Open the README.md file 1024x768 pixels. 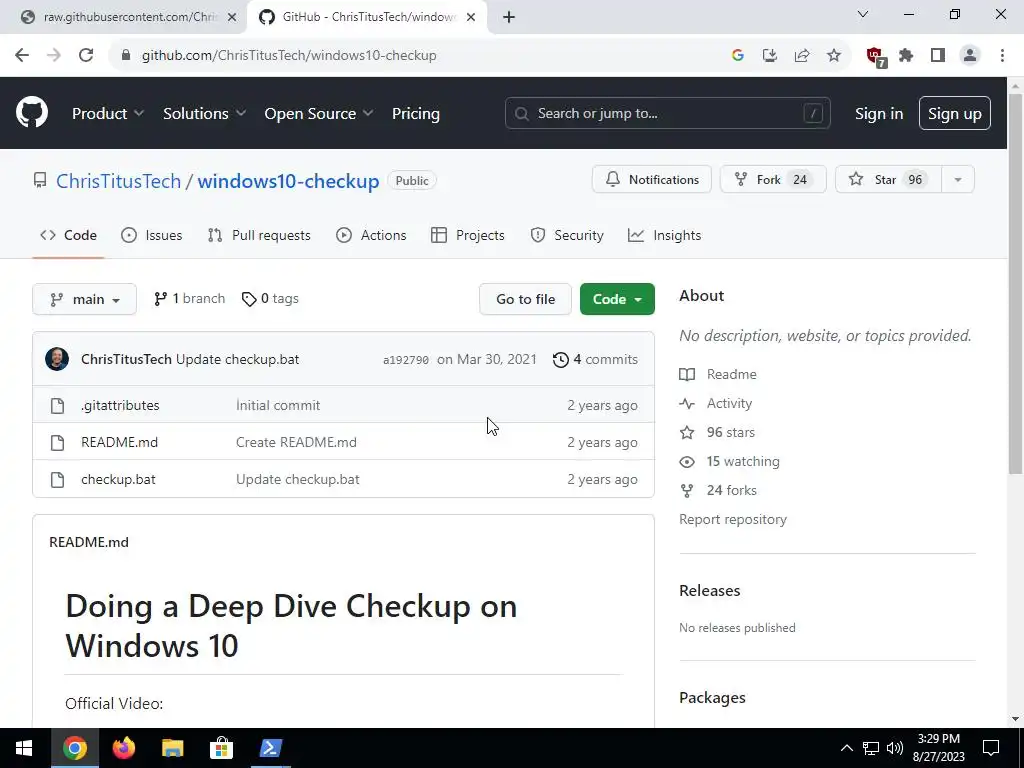click(120, 442)
